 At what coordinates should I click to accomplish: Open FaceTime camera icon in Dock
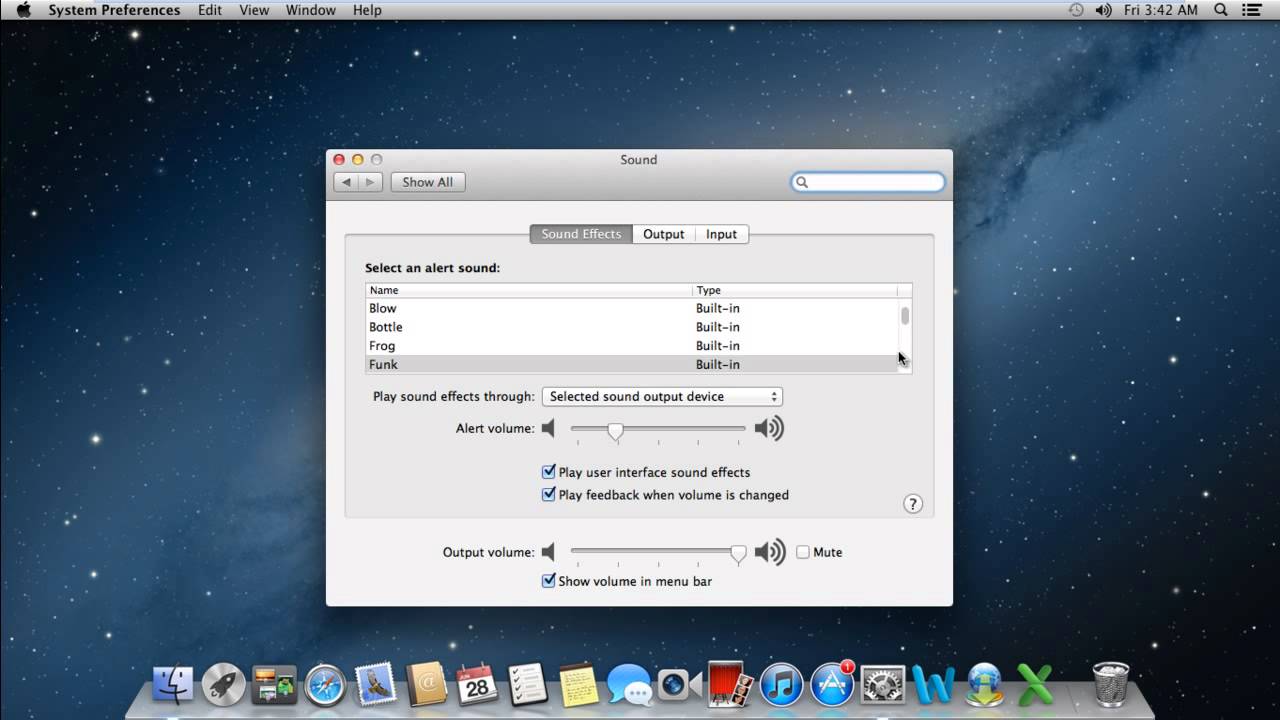tap(679, 685)
